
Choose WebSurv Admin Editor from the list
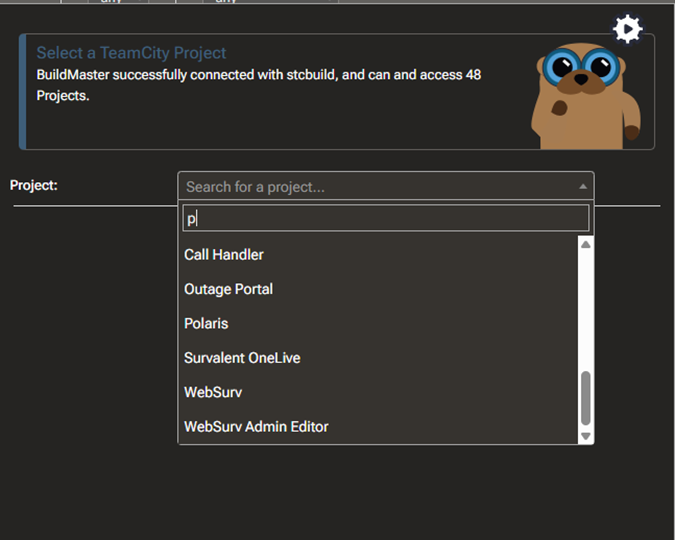click(x=256, y=427)
